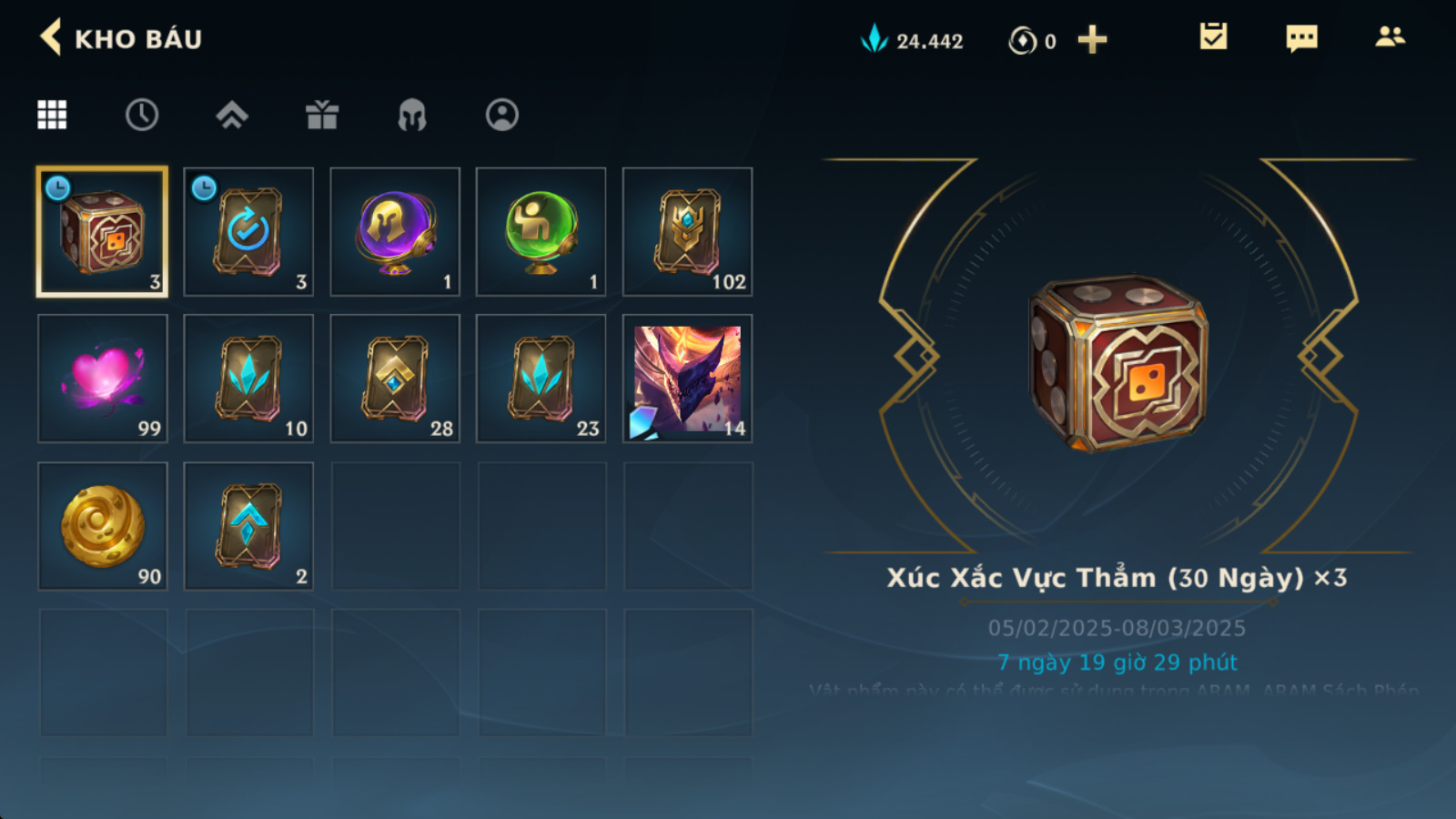The width and height of the screenshot is (1456, 819).
Task: Click the plus button to add currency
Action: [x=1092, y=40]
